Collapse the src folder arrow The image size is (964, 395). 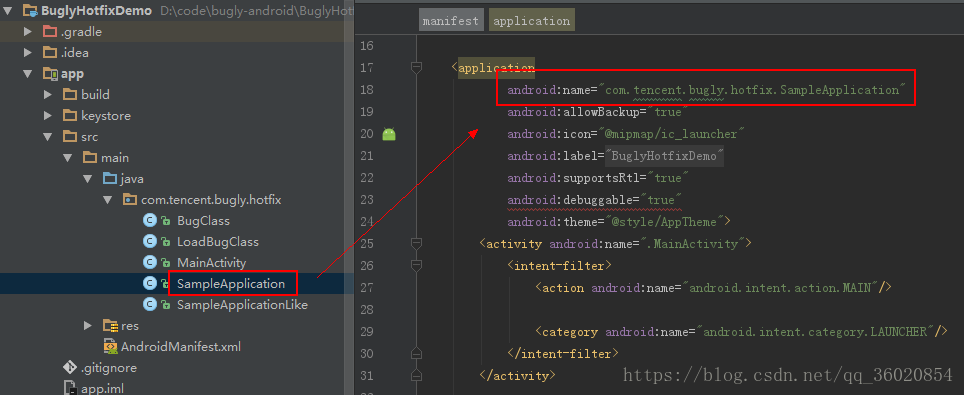(48, 137)
